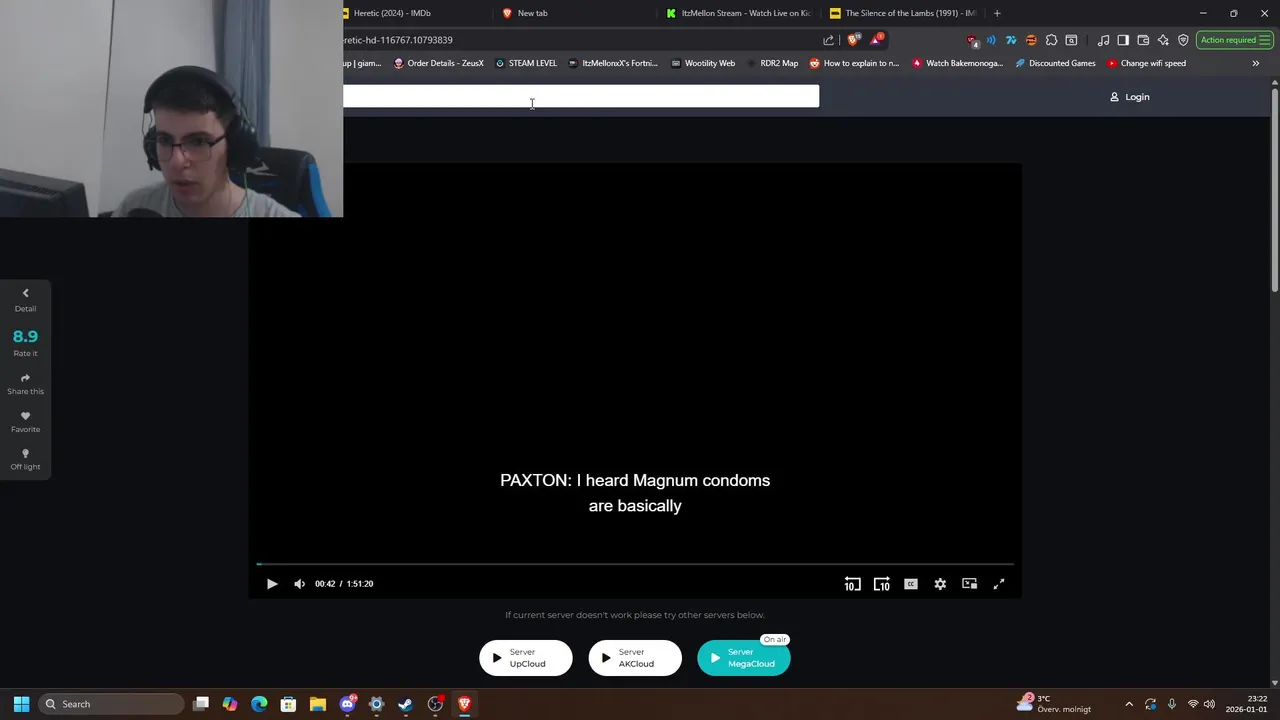Click the Login link
This screenshot has width=1280, height=720.
pyautogui.click(x=1130, y=97)
